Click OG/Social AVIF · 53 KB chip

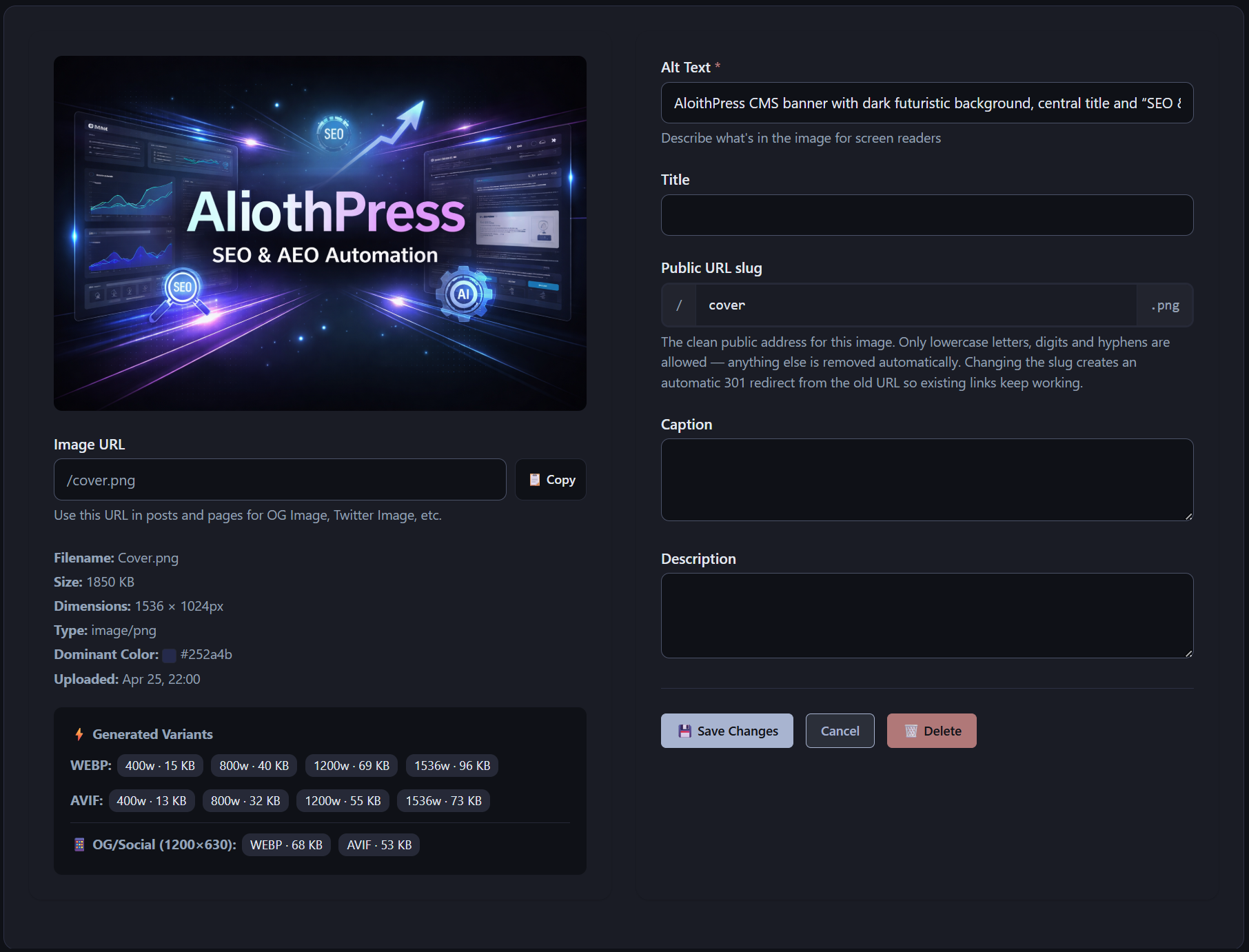[379, 845]
